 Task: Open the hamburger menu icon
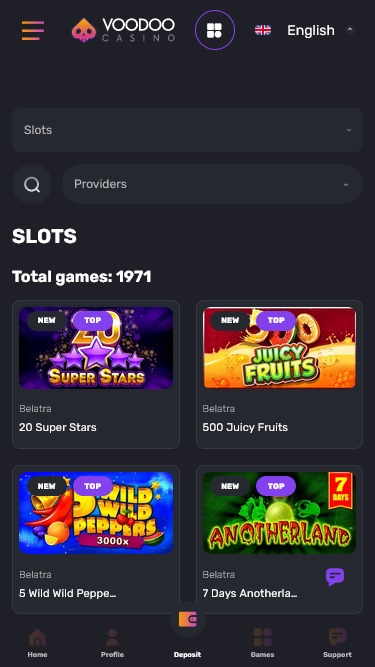click(x=33, y=30)
